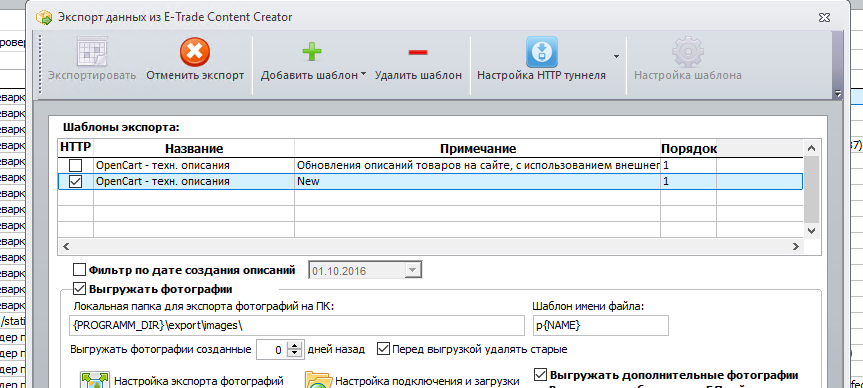Click the horizontal scrollbar right arrow
The image size is (863, 388).
click(796, 246)
